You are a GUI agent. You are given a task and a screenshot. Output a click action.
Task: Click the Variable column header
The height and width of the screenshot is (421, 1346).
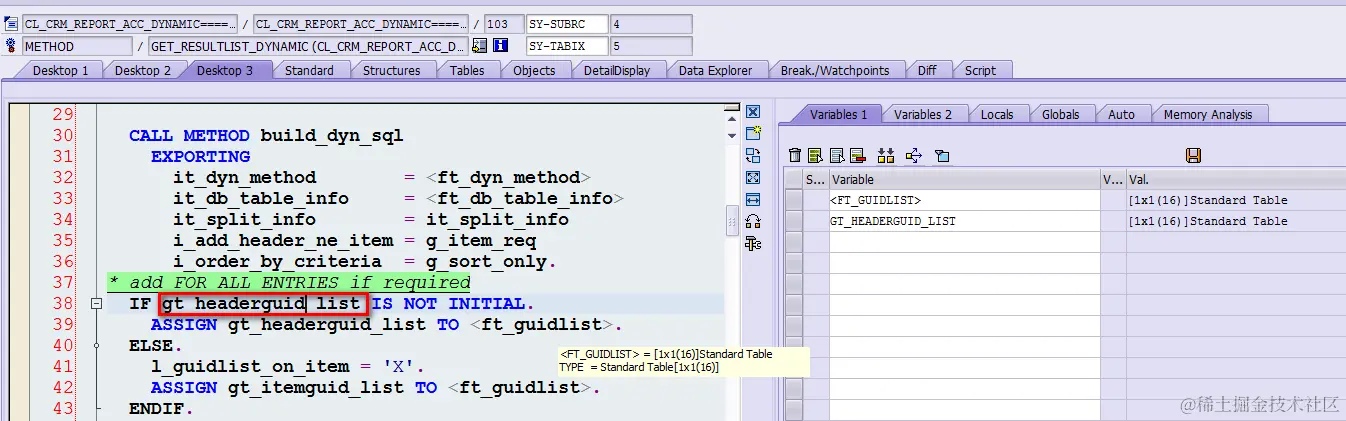pyautogui.click(x=963, y=180)
